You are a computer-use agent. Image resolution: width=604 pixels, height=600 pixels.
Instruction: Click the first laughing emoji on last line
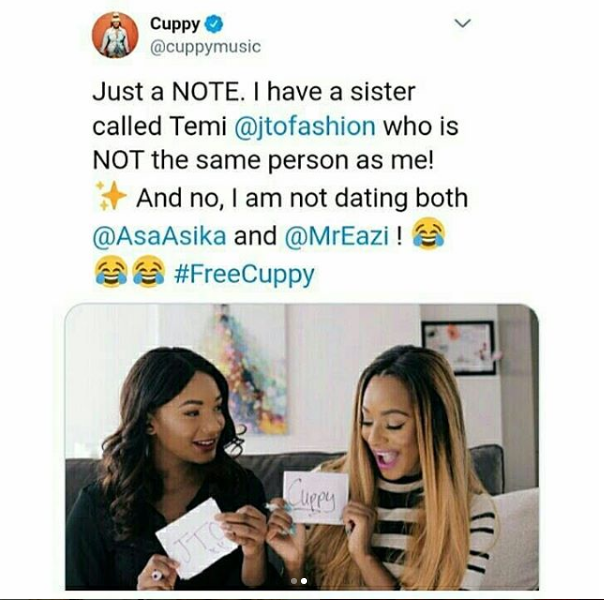click(111, 271)
